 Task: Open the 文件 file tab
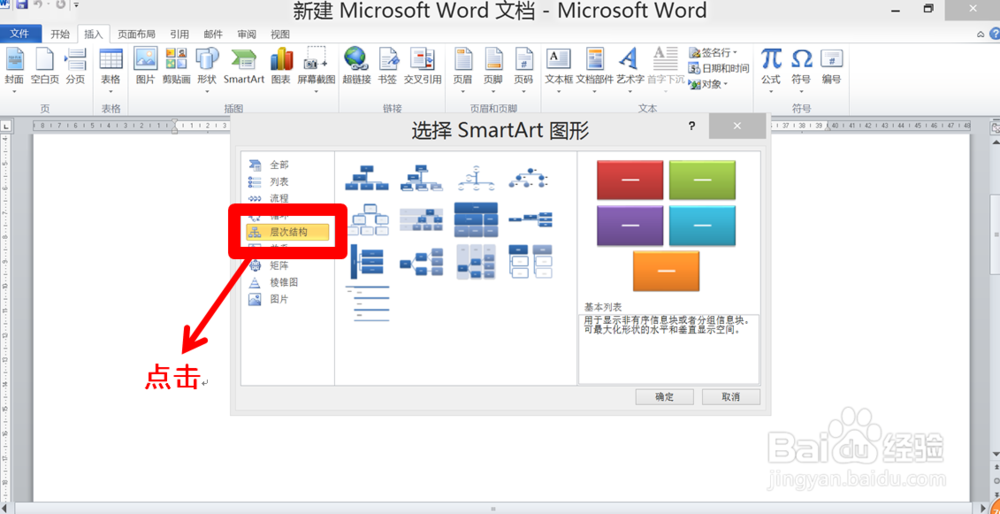click(x=20, y=34)
